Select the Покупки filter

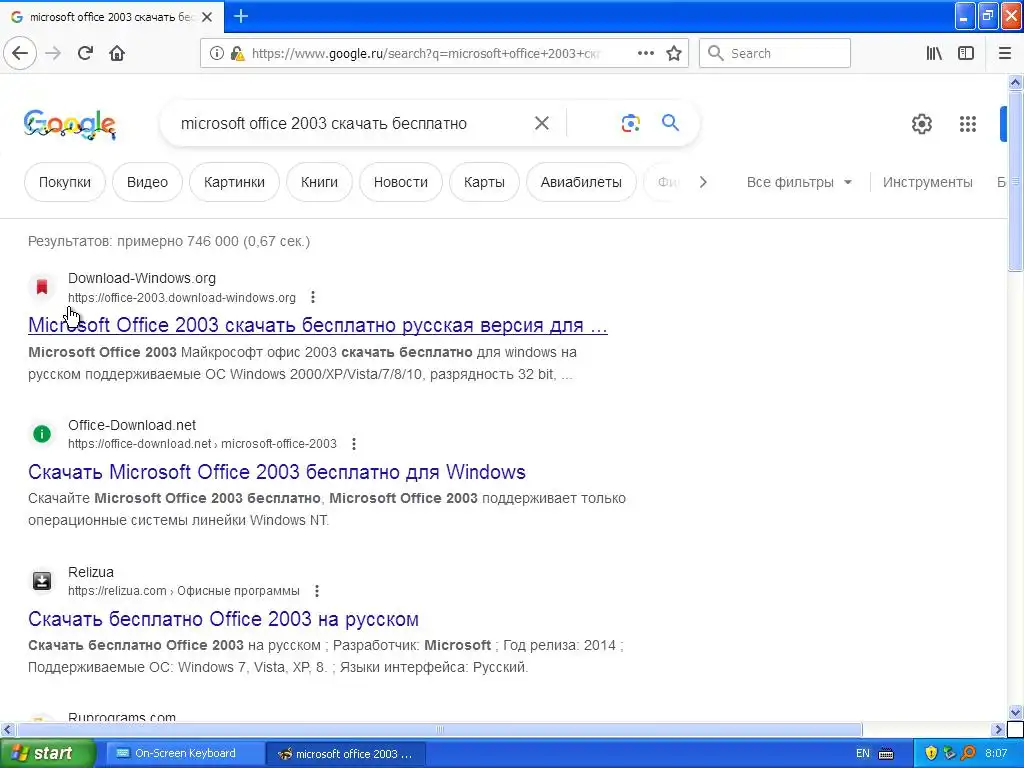[x=65, y=182]
